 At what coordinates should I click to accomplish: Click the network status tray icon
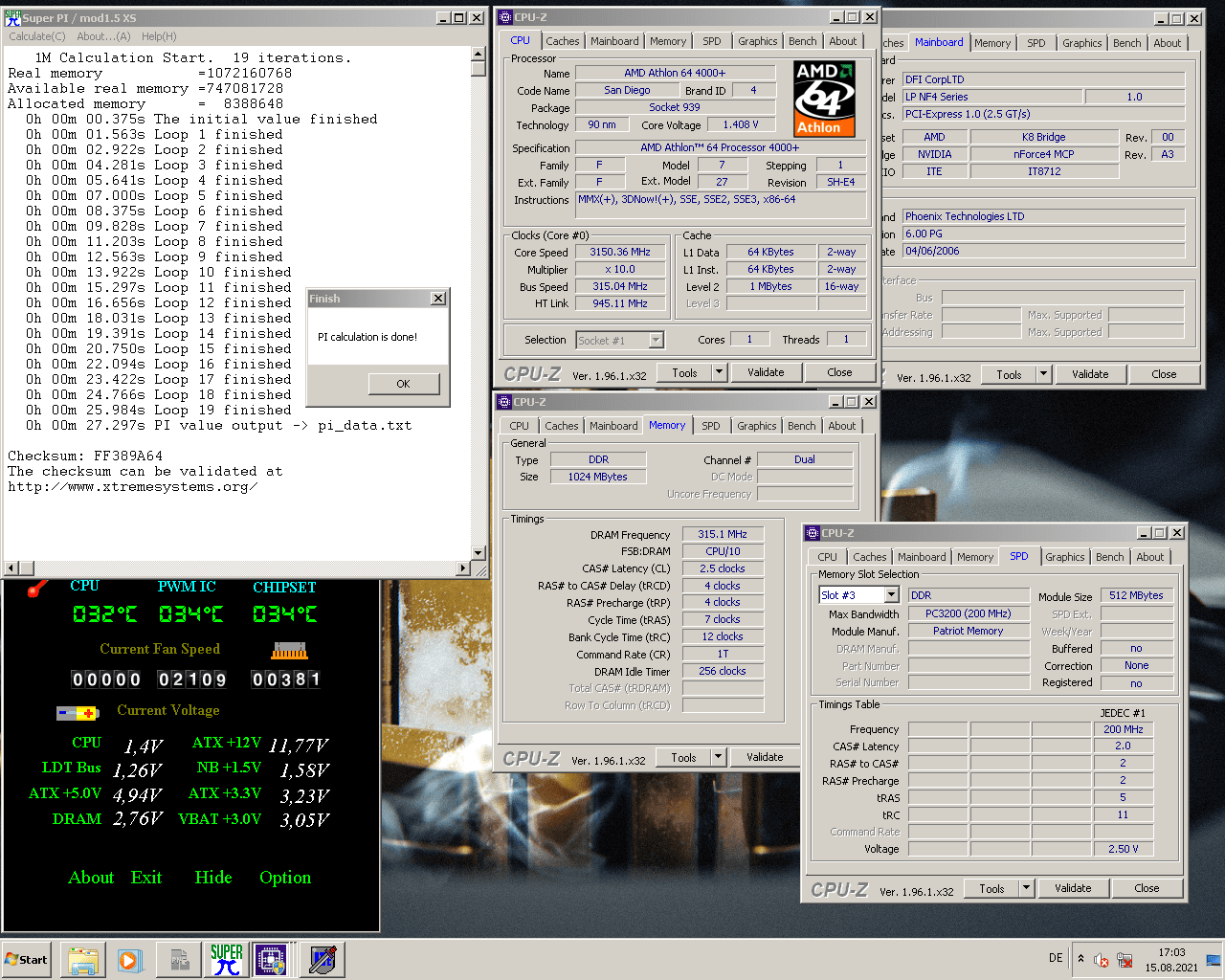coord(1125,960)
